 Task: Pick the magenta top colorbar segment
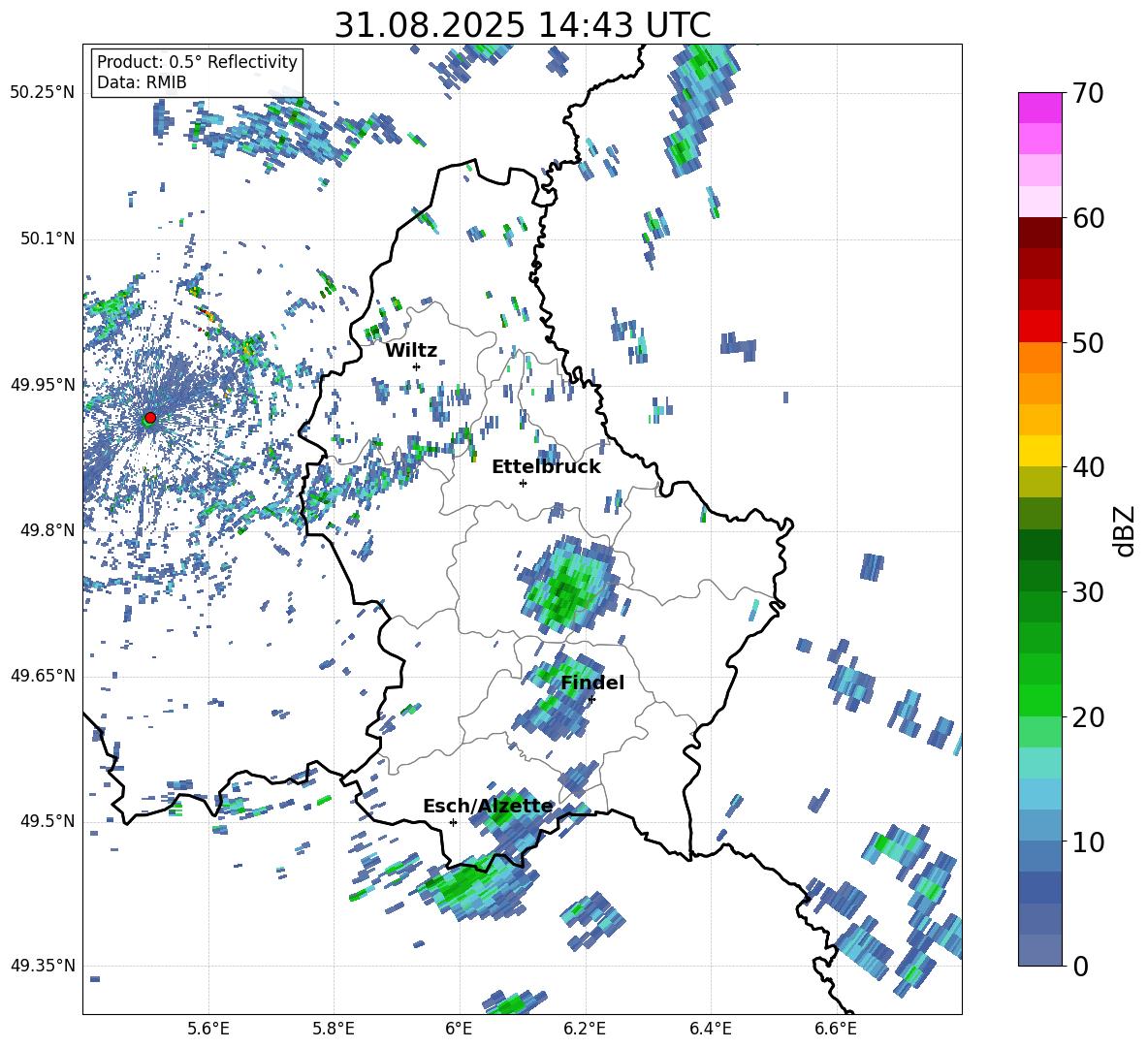click(1039, 108)
